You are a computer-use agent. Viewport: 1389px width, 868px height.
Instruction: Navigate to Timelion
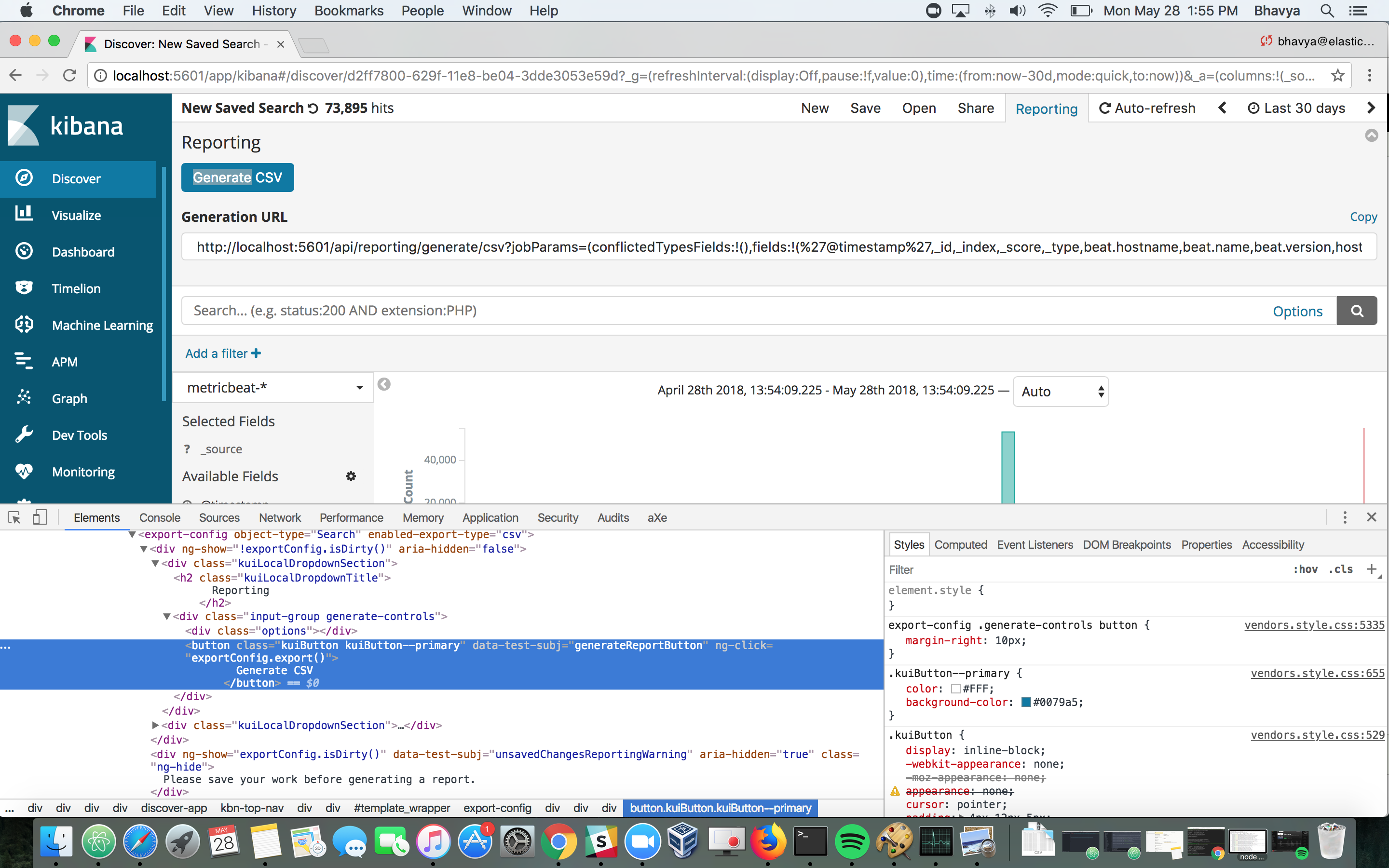[x=75, y=288]
